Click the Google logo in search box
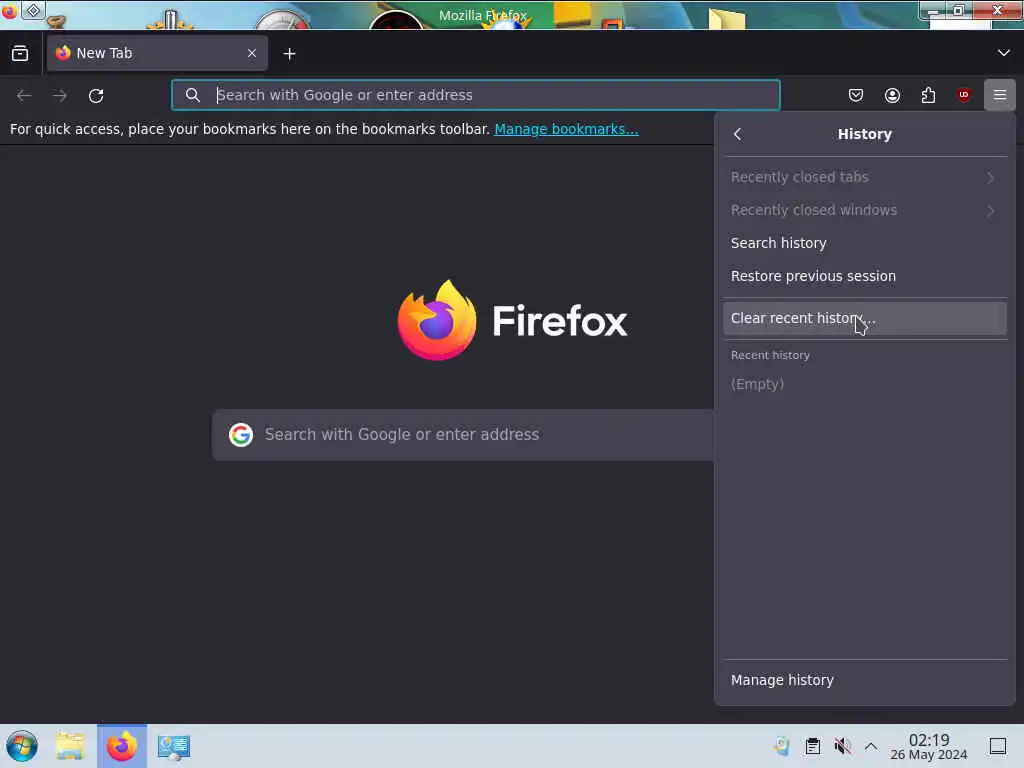 pos(240,434)
